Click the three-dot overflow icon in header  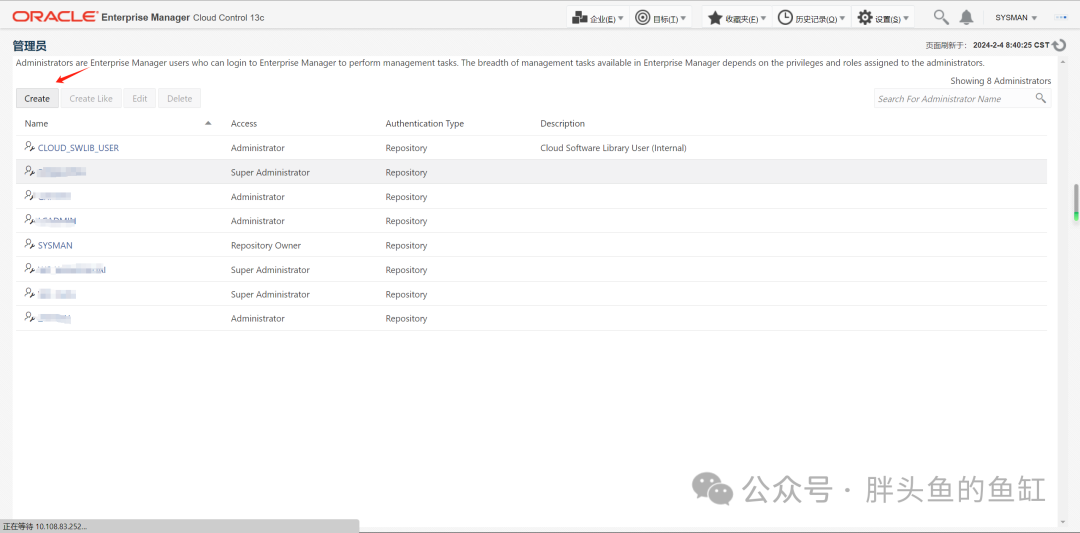coord(1060,17)
